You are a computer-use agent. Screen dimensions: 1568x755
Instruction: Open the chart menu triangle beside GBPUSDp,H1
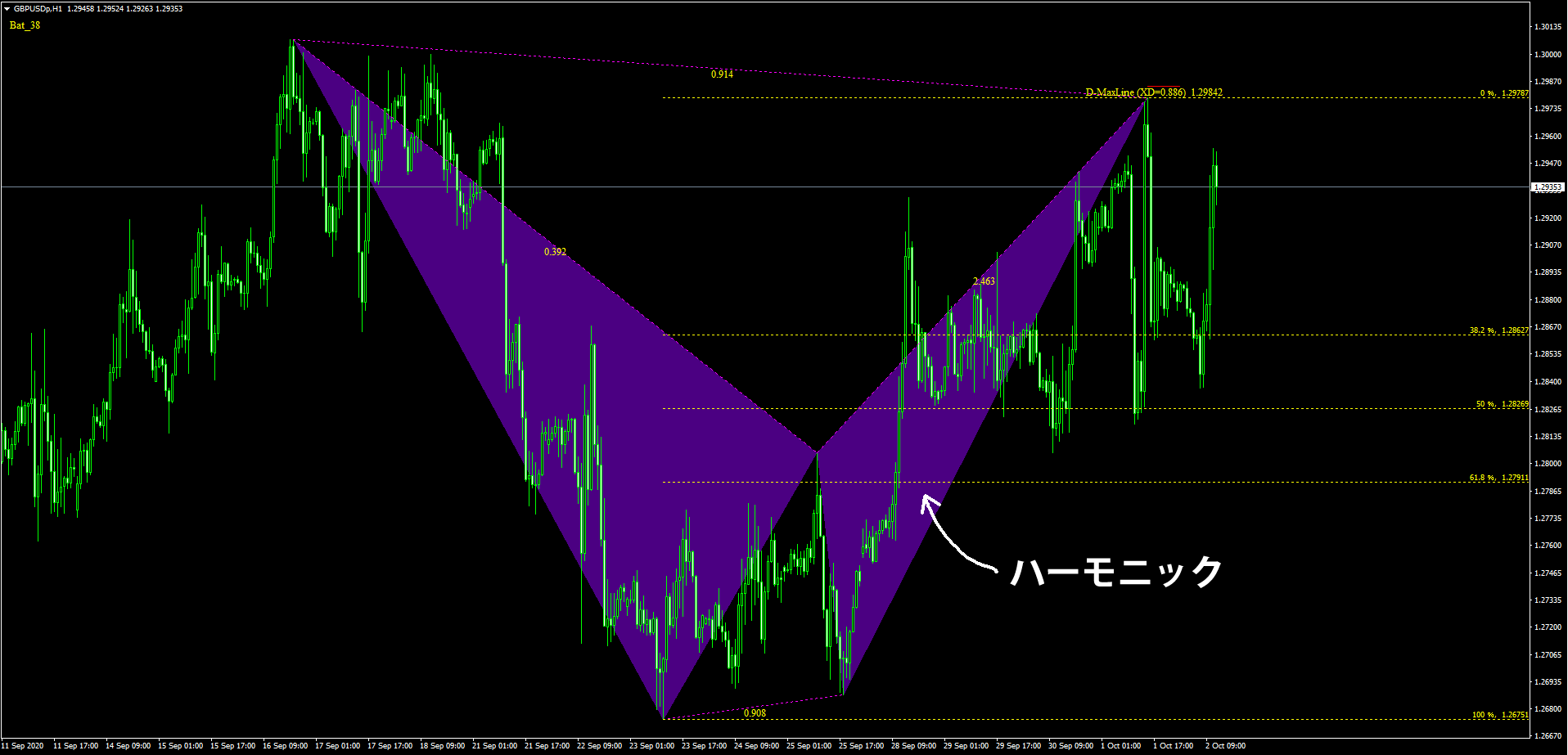pyautogui.click(x=7, y=9)
